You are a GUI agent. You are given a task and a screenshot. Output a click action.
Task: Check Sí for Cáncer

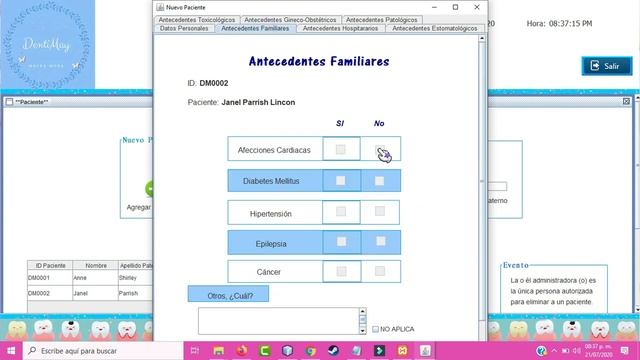[342, 271]
